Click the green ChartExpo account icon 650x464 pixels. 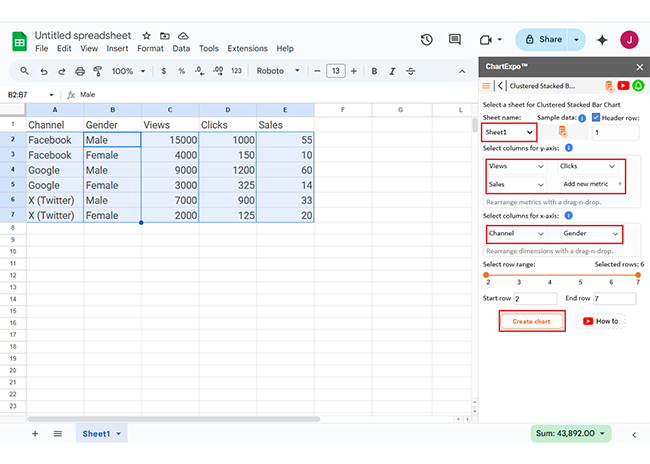pyautogui.click(x=638, y=85)
